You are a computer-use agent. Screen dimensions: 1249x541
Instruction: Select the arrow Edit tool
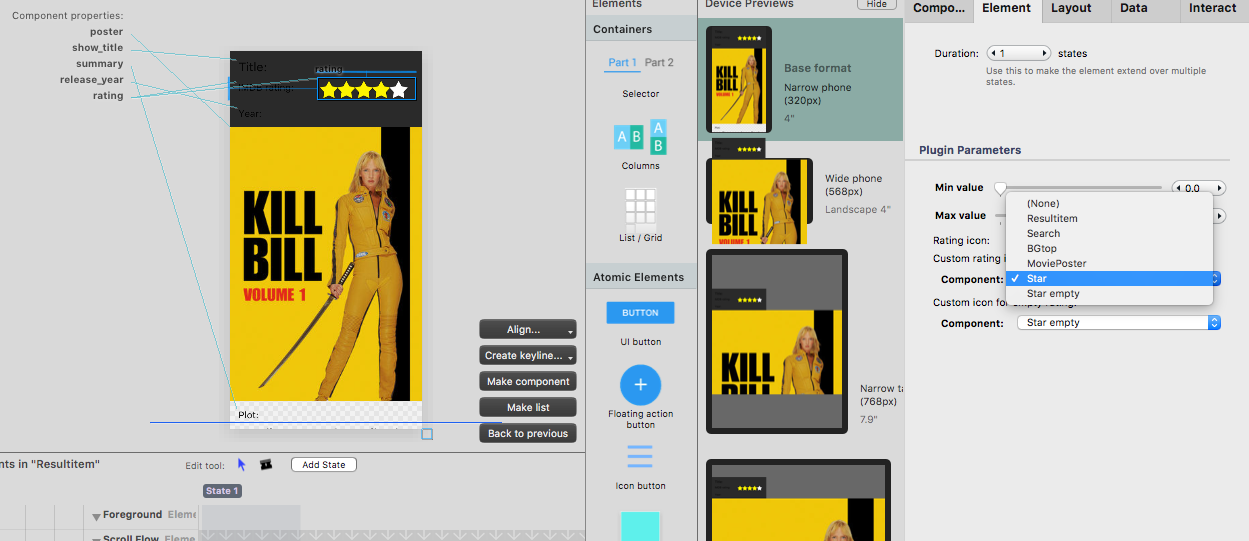[241, 464]
